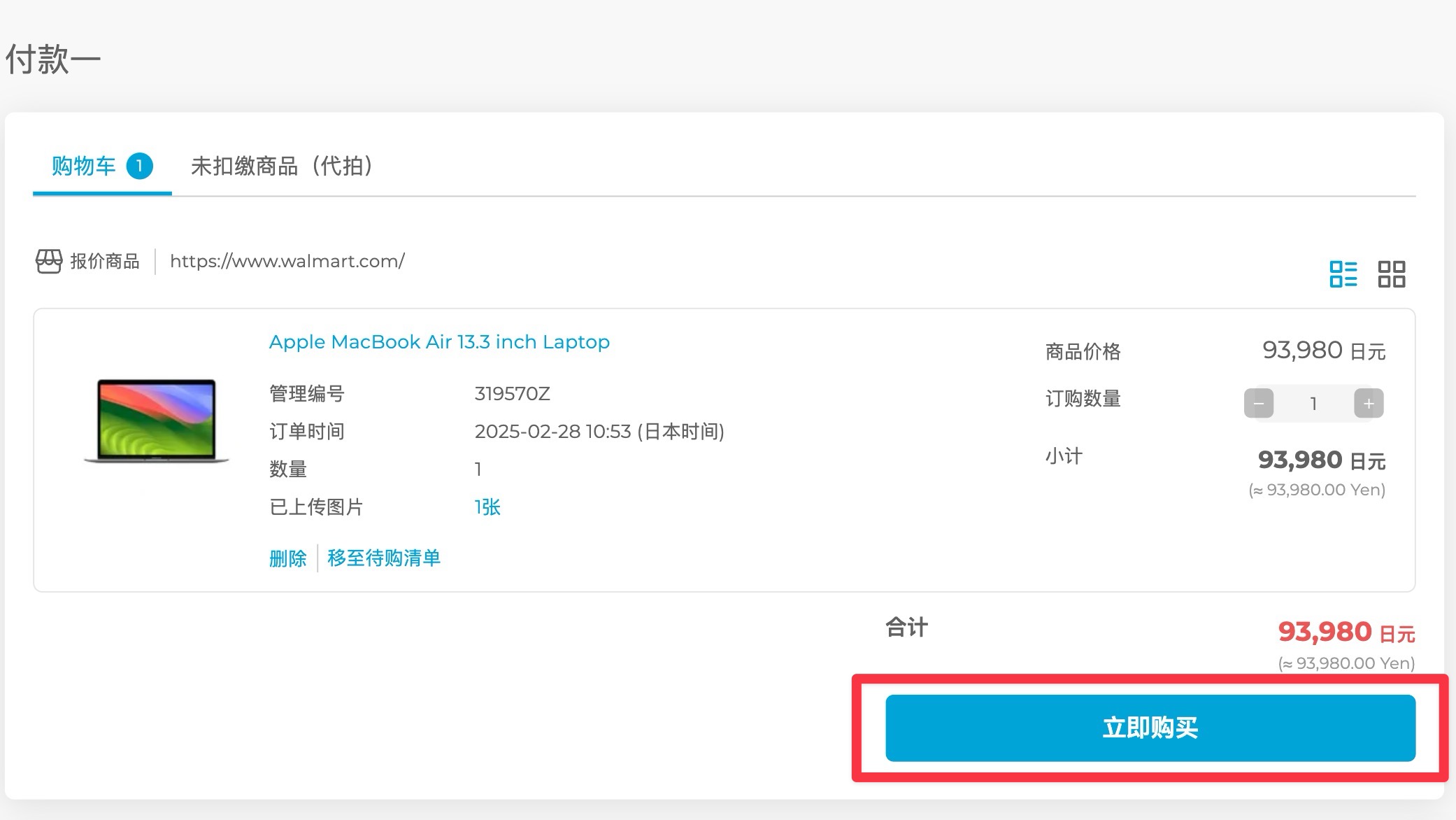The height and width of the screenshot is (820, 1456).
Task: Click the cart count badge showing 1
Action: pos(139,166)
